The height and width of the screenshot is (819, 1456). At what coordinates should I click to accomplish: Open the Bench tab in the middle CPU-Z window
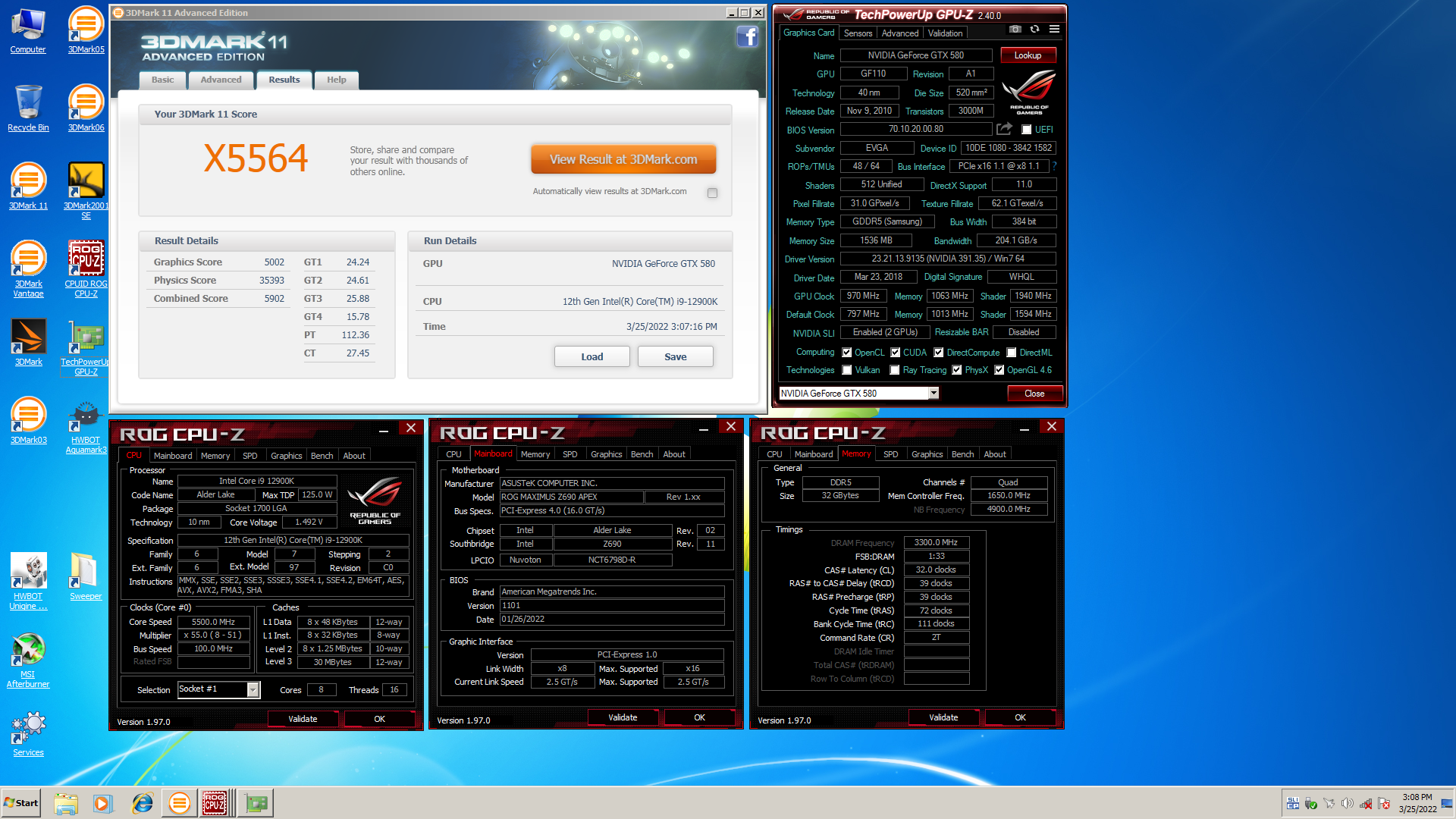click(x=642, y=454)
